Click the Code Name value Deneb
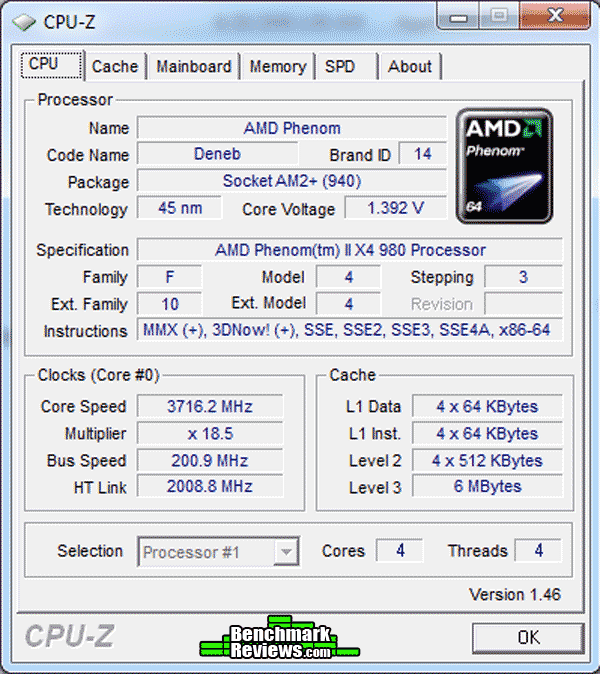 [217, 154]
